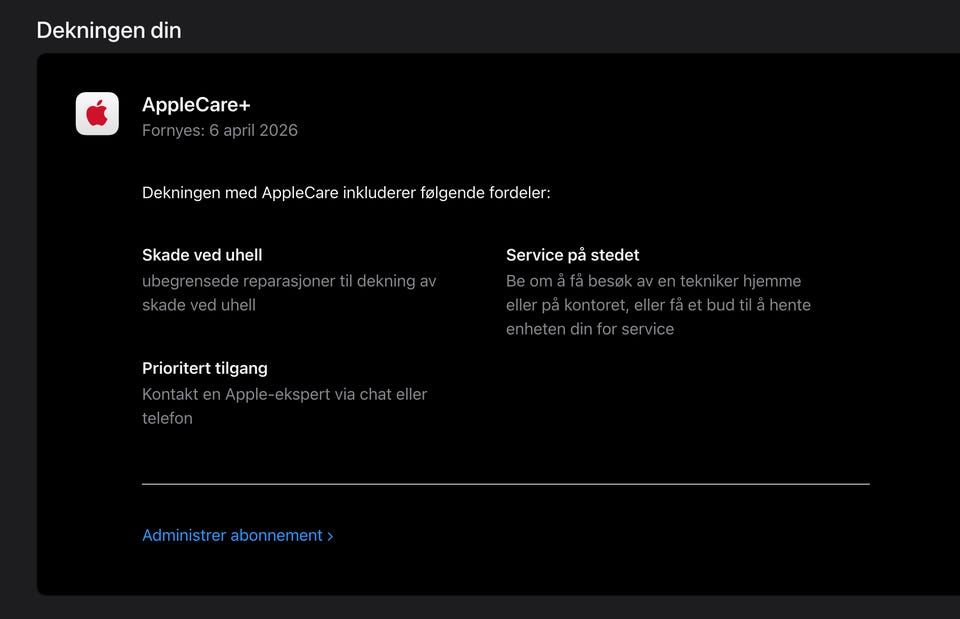Select the Skade ved uhell heading
The image size is (960, 619).
pyautogui.click(x=202, y=255)
